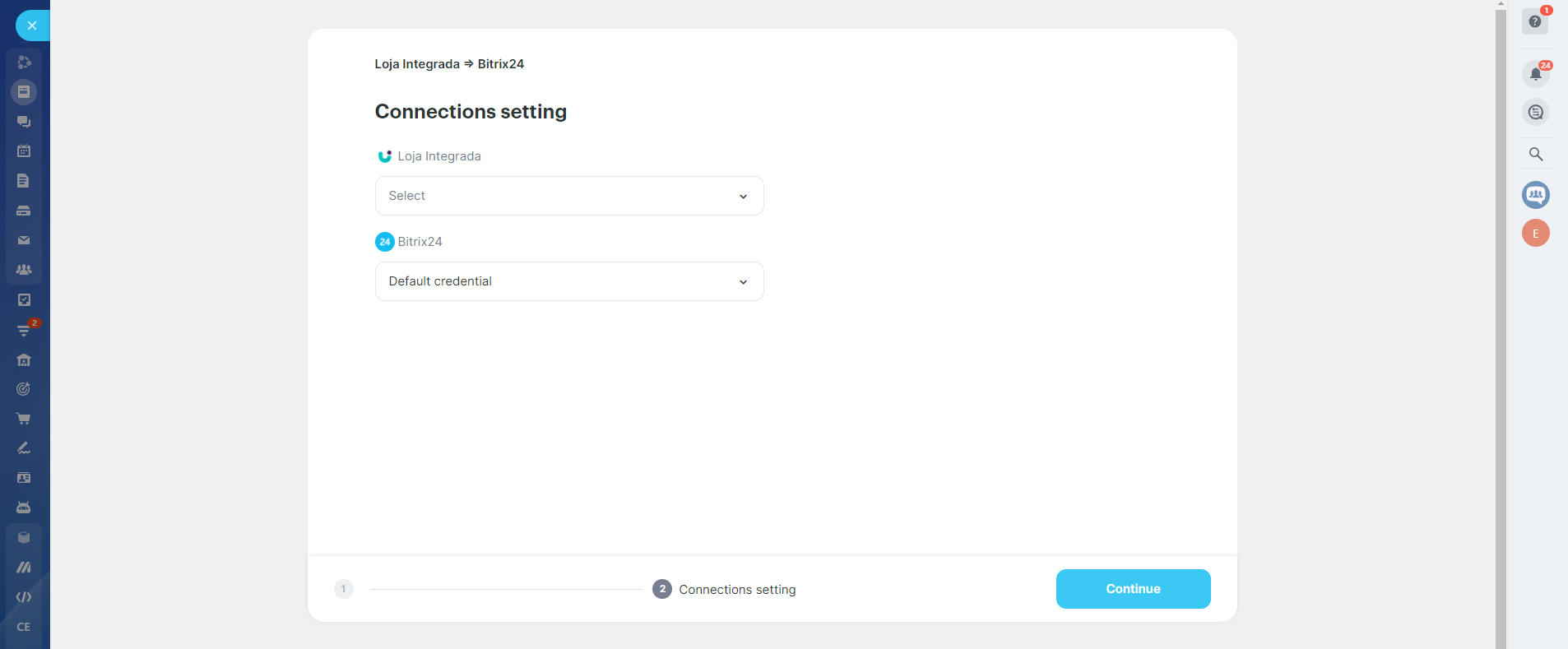Open the CE item in sidebar
Screen dimensions: 1568x649
[x=24, y=627]
